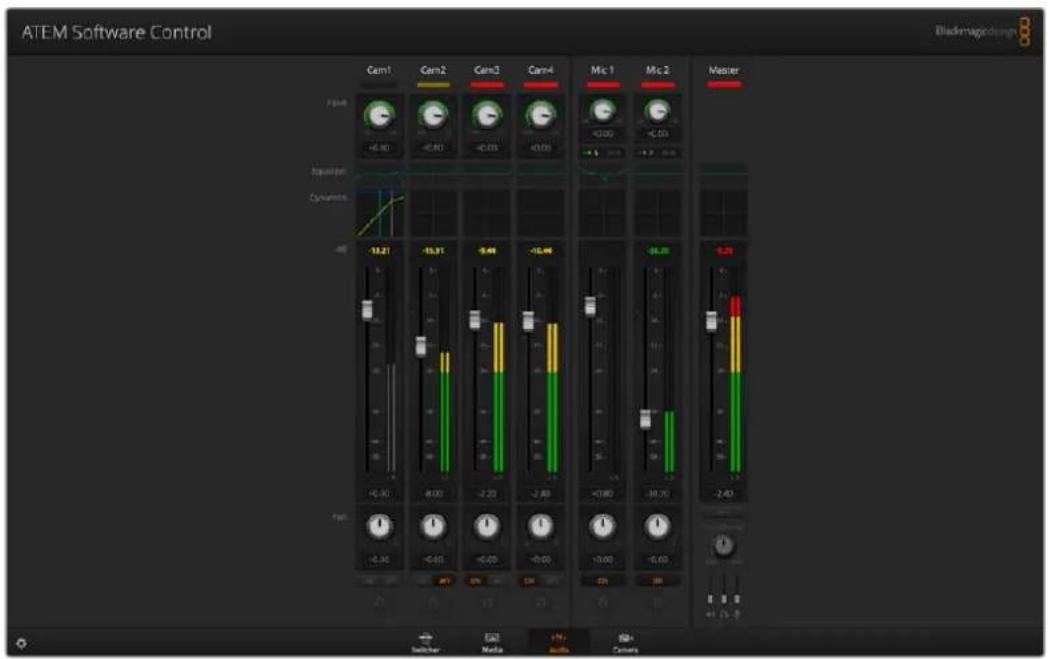Open the Mic 1 dynamics graph

[x=602, y=213]
